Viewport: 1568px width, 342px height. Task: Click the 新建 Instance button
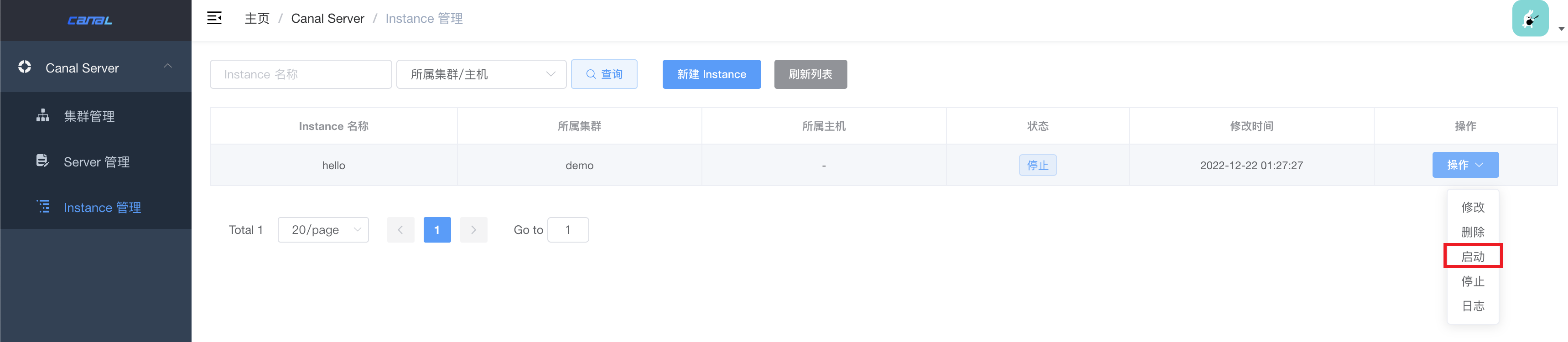click(711, 74)
